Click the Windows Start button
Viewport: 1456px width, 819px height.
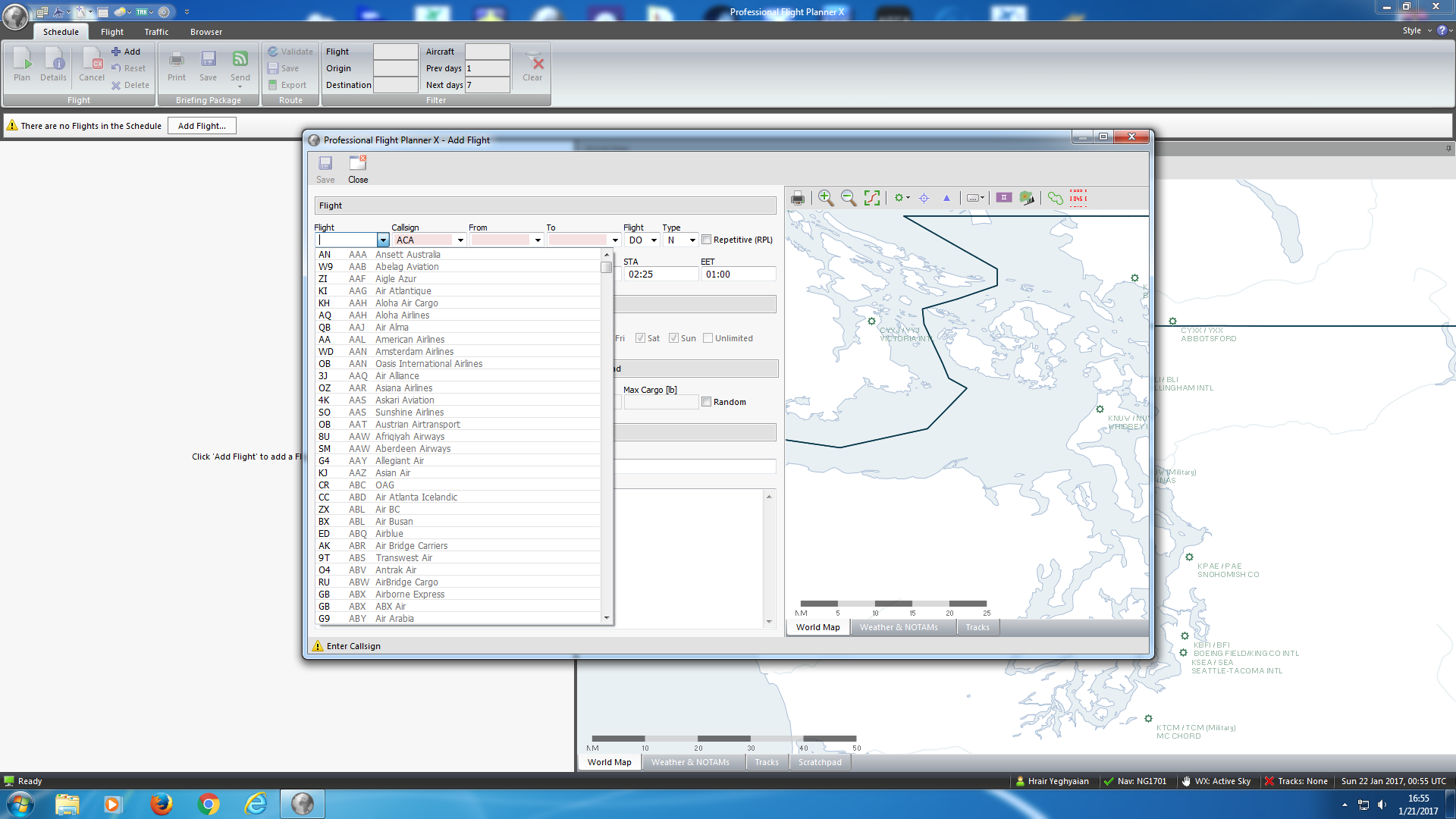[20, 804]
